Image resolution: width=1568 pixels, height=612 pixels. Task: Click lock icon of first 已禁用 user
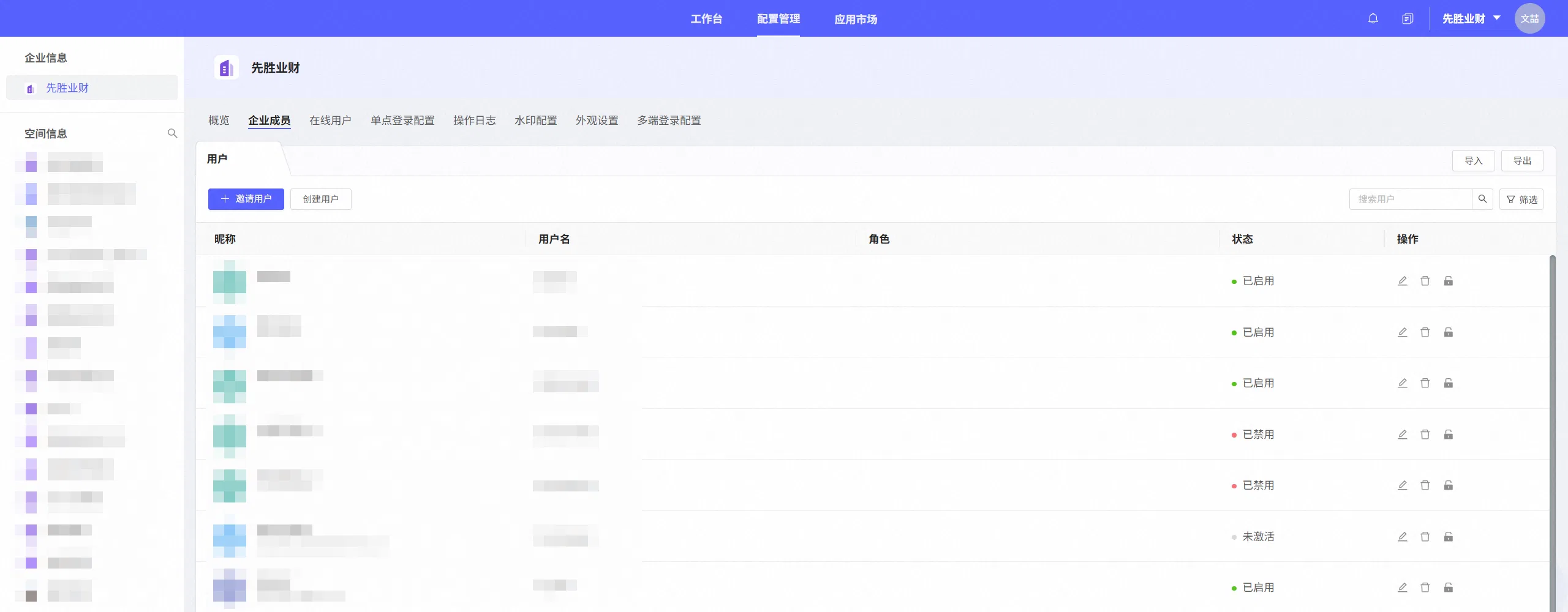point(1449,435)
